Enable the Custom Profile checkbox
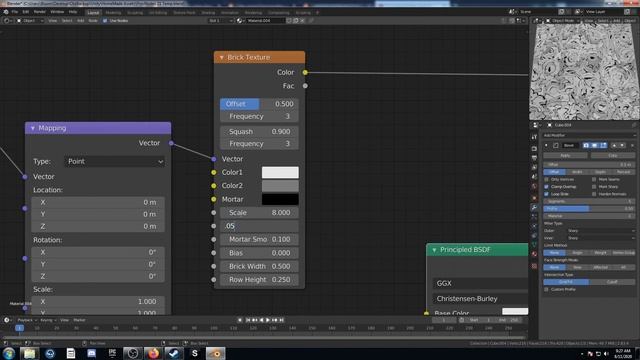640x360 pixels. pos(547,289)
